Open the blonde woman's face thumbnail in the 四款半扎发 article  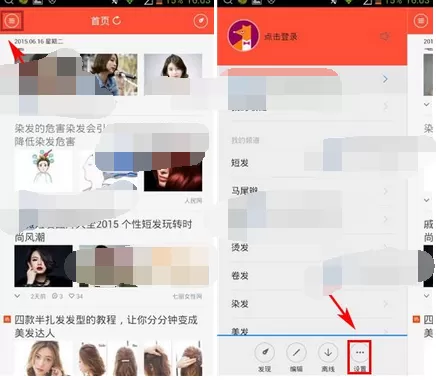point(43,358)
